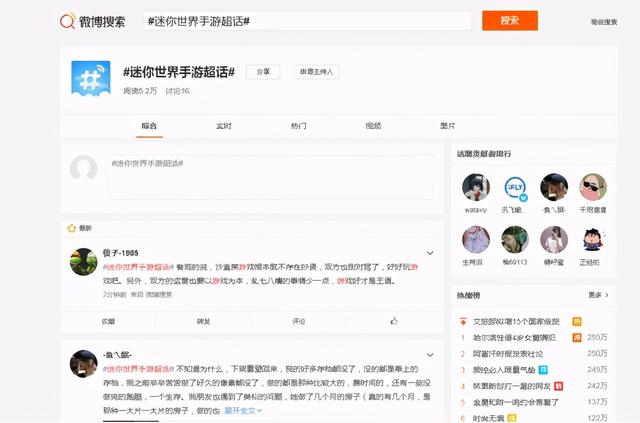Focus the search box containing #迷你世界手游超话#
This screenshot has width=640, height=423.
point(308,21)
